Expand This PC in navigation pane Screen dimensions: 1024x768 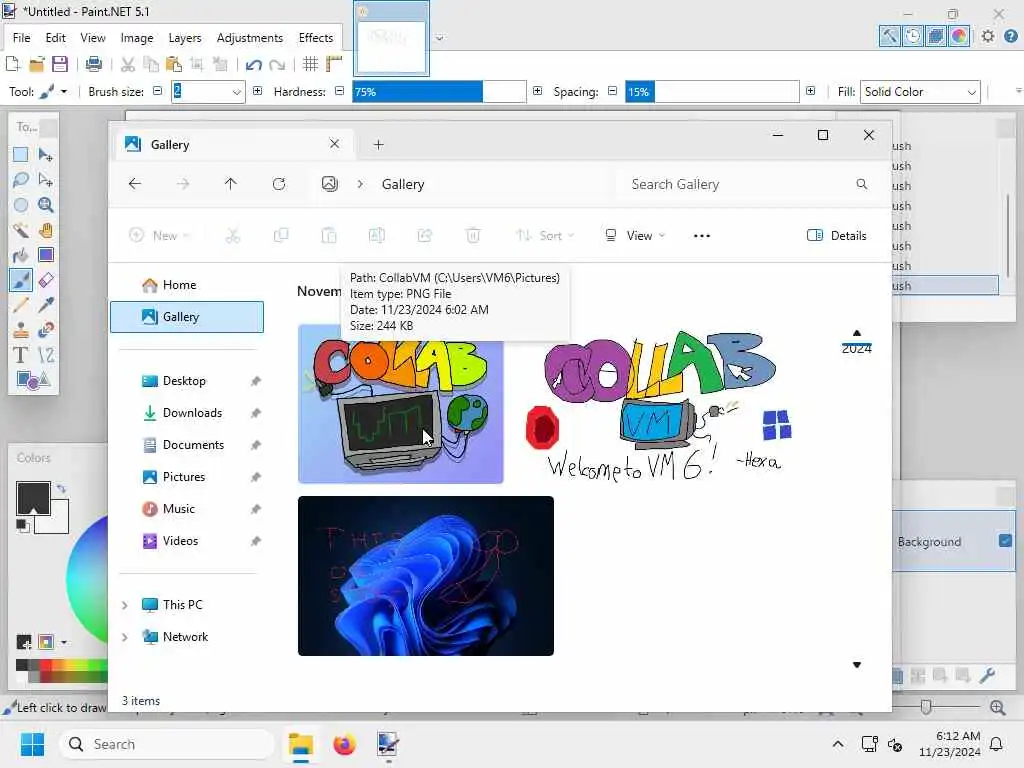tap(125, 605)
